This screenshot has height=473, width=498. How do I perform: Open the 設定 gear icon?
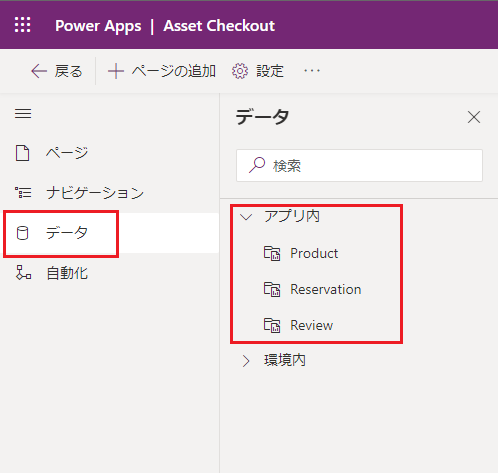240,71
